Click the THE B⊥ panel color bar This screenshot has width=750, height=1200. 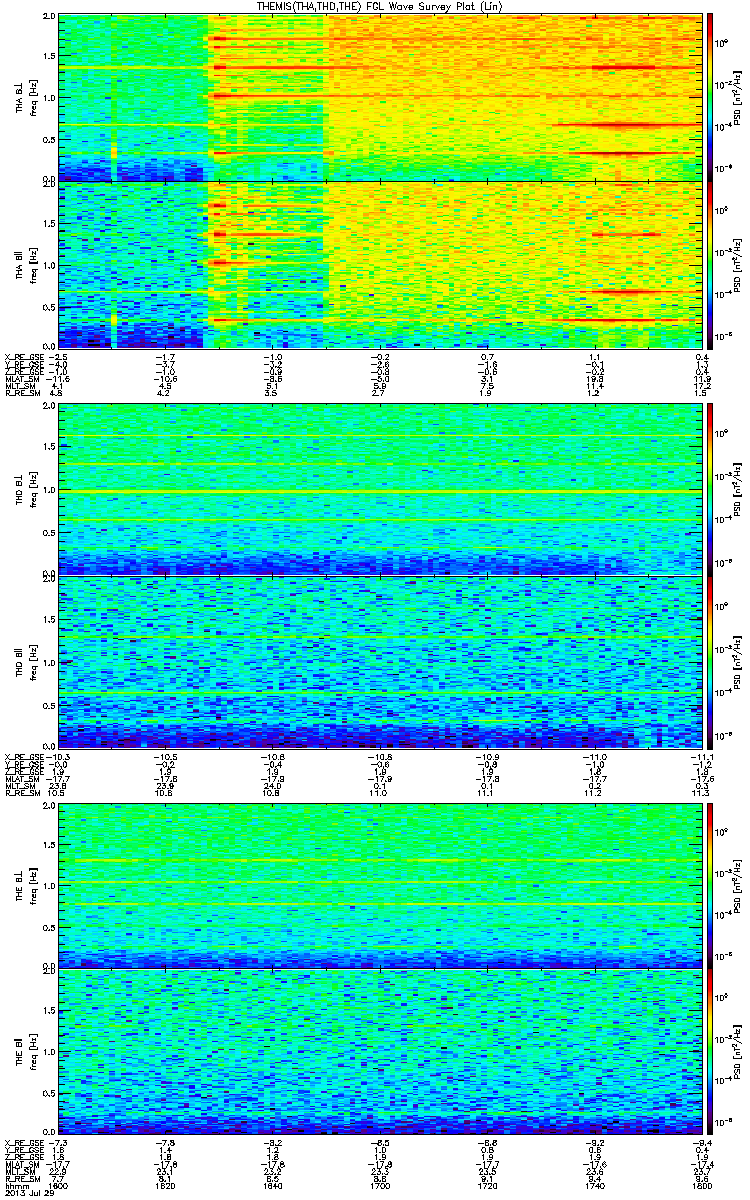(710, 885)
